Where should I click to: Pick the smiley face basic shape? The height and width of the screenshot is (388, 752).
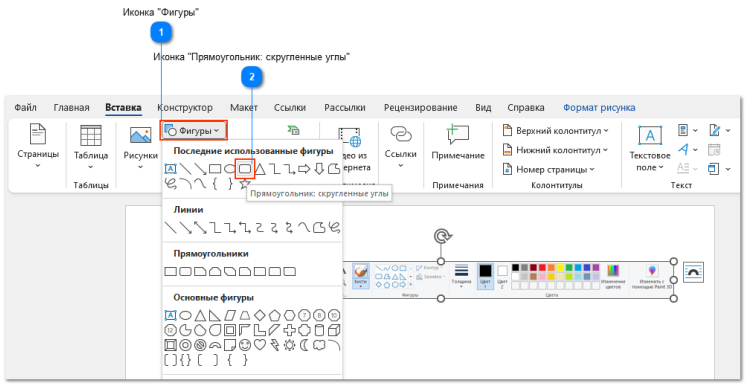(x=245, y=345)
